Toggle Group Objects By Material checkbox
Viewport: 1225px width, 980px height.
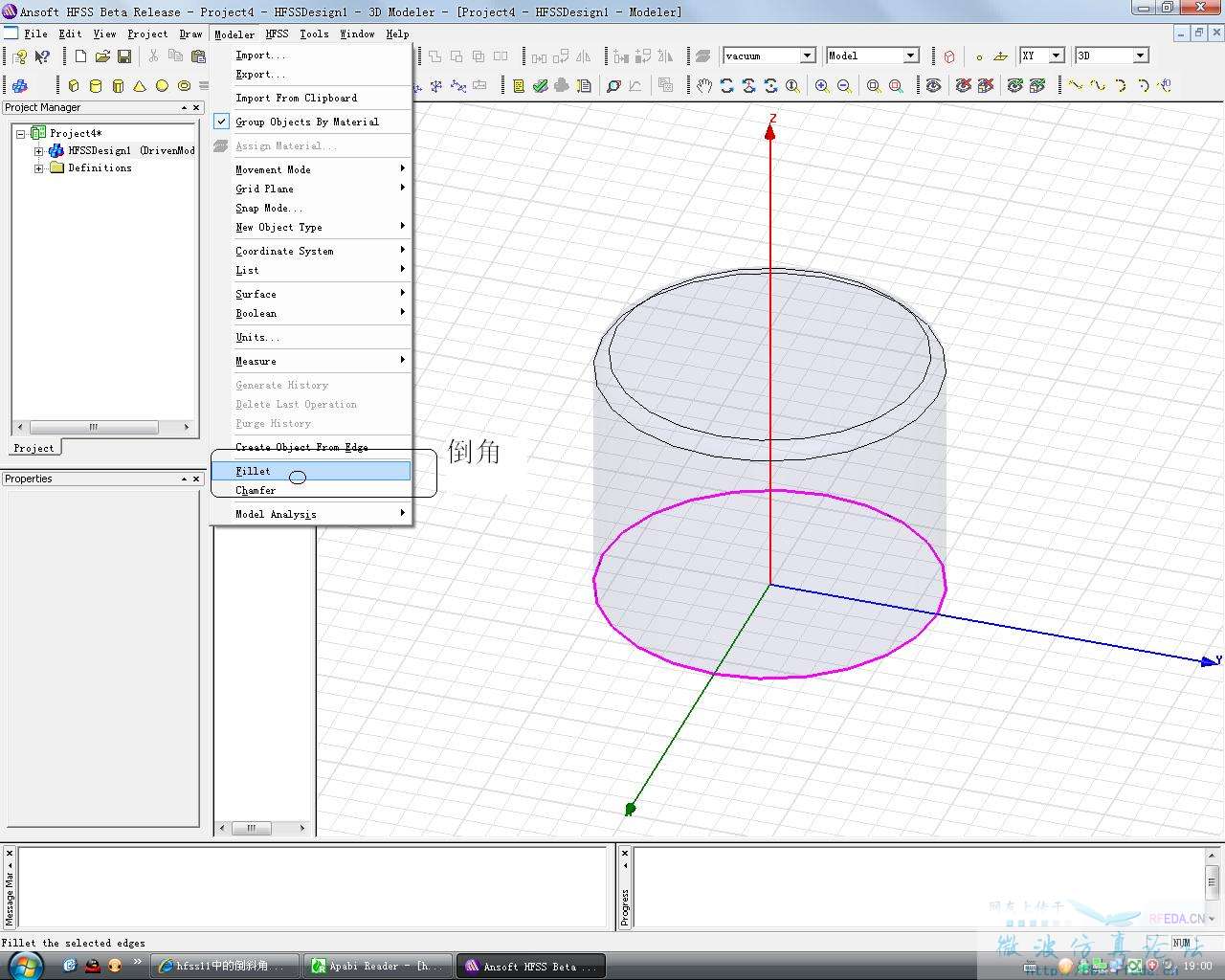point(221,122)
